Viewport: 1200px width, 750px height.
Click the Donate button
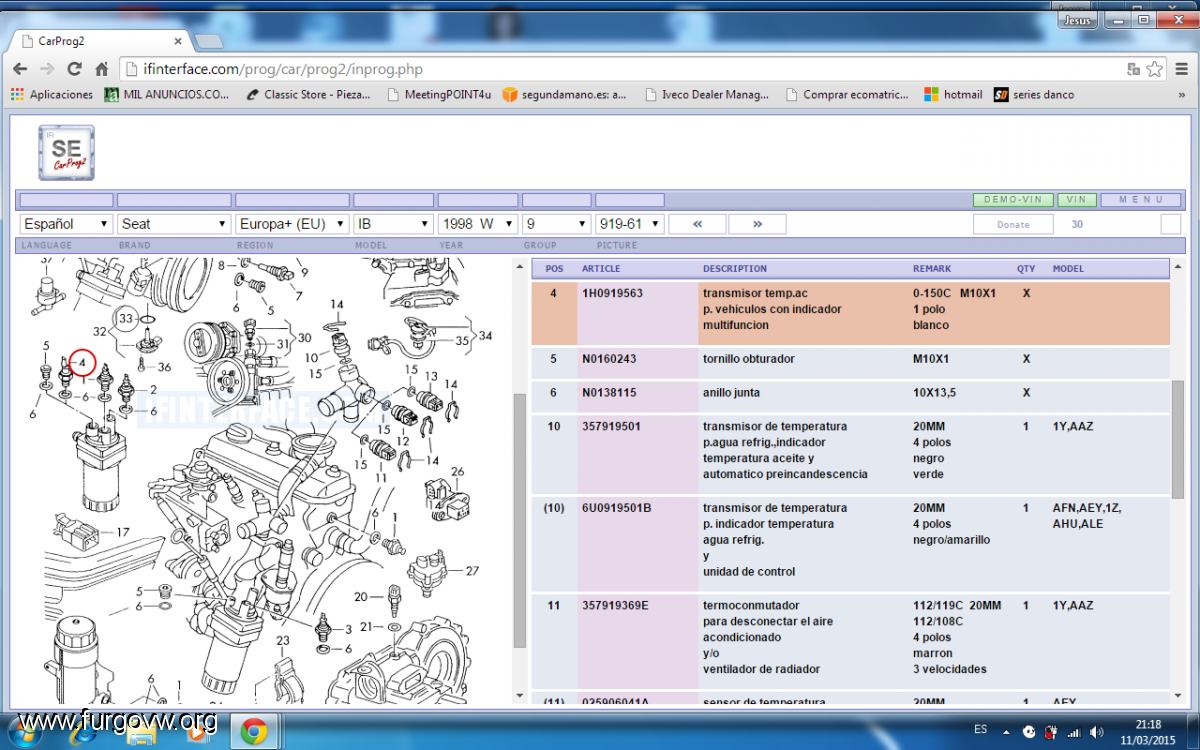1013,224
